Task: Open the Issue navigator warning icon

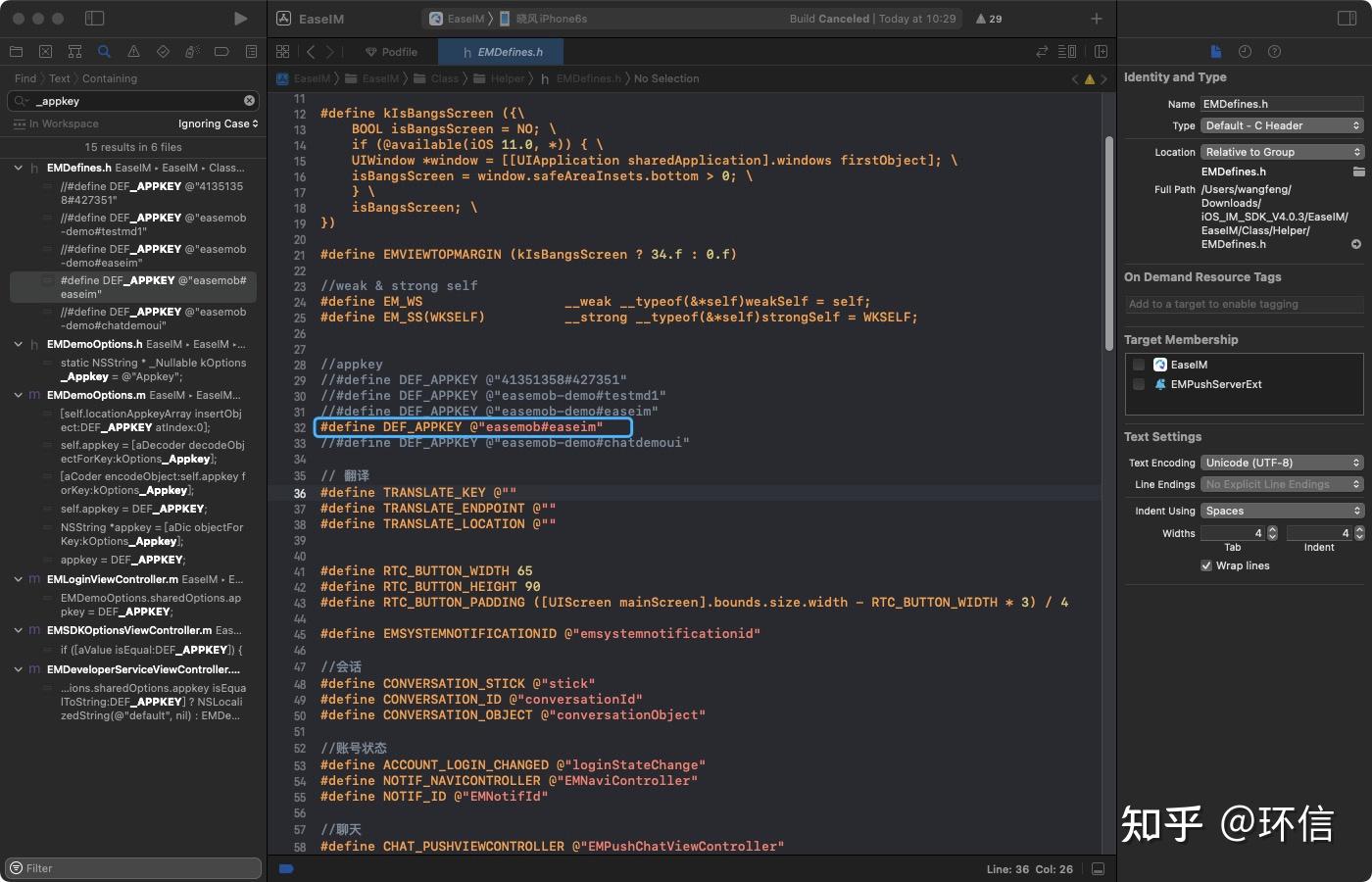Action: (133, 52)
